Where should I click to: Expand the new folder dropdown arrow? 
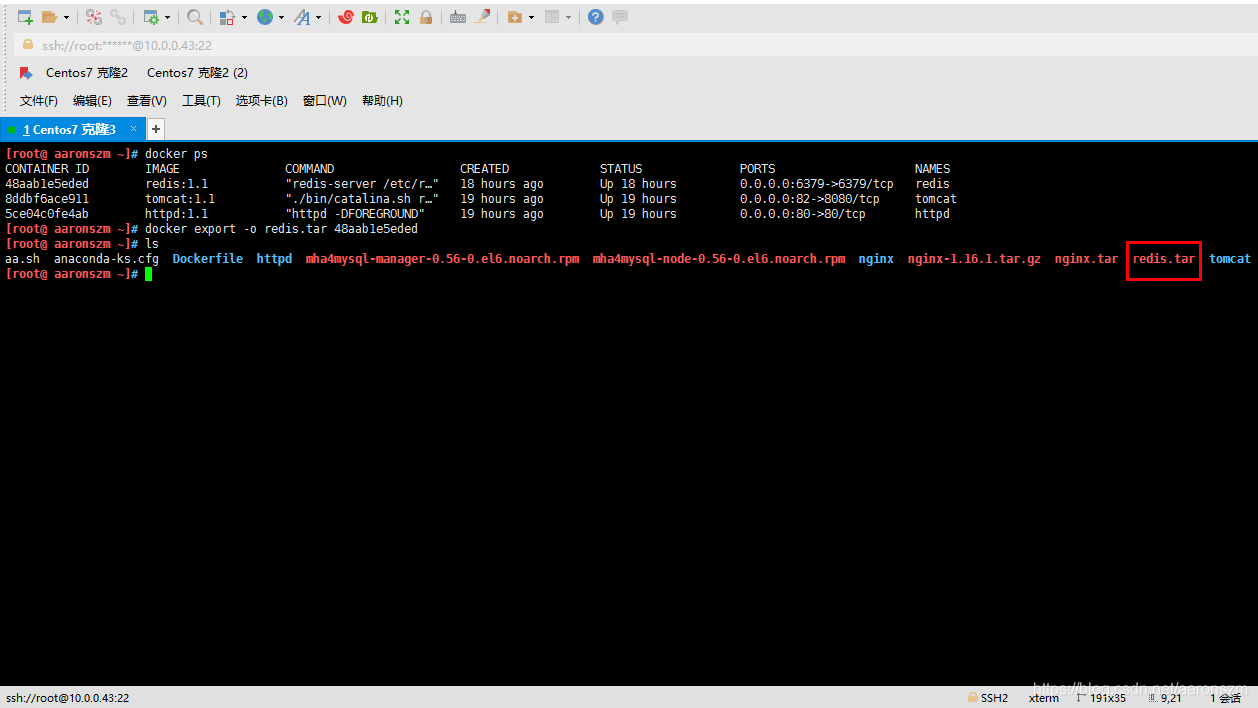tap(531, 17)
